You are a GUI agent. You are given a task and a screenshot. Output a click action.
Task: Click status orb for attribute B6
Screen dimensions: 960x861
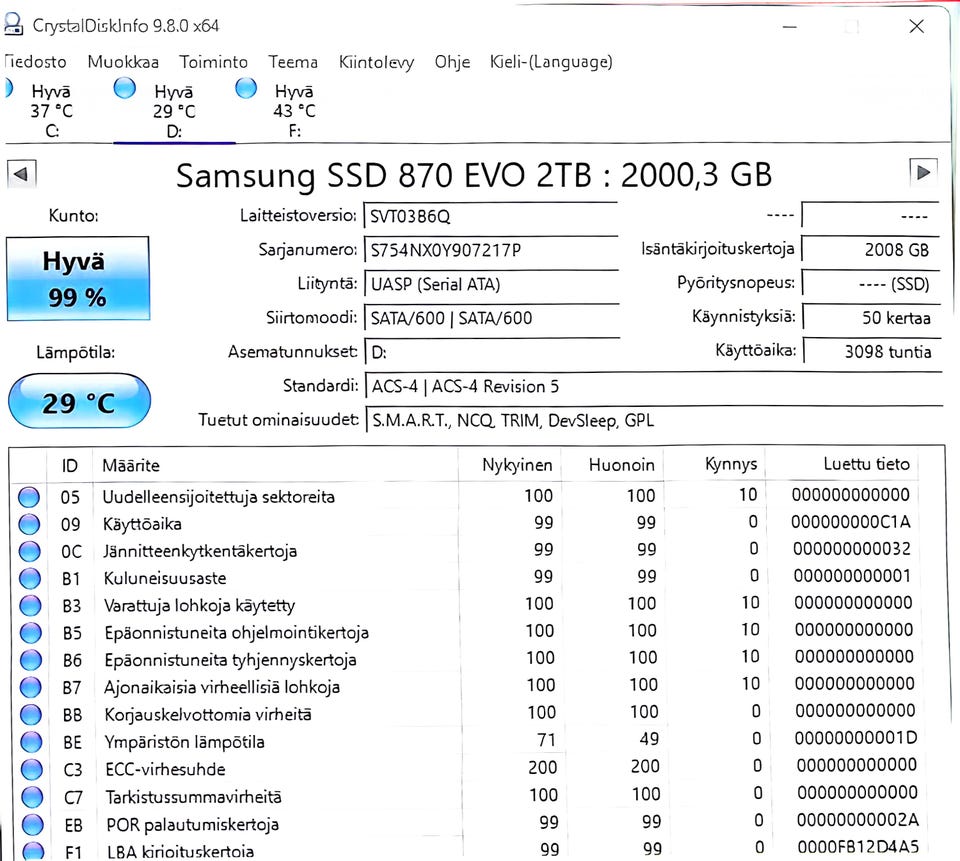tap(31, 660)
